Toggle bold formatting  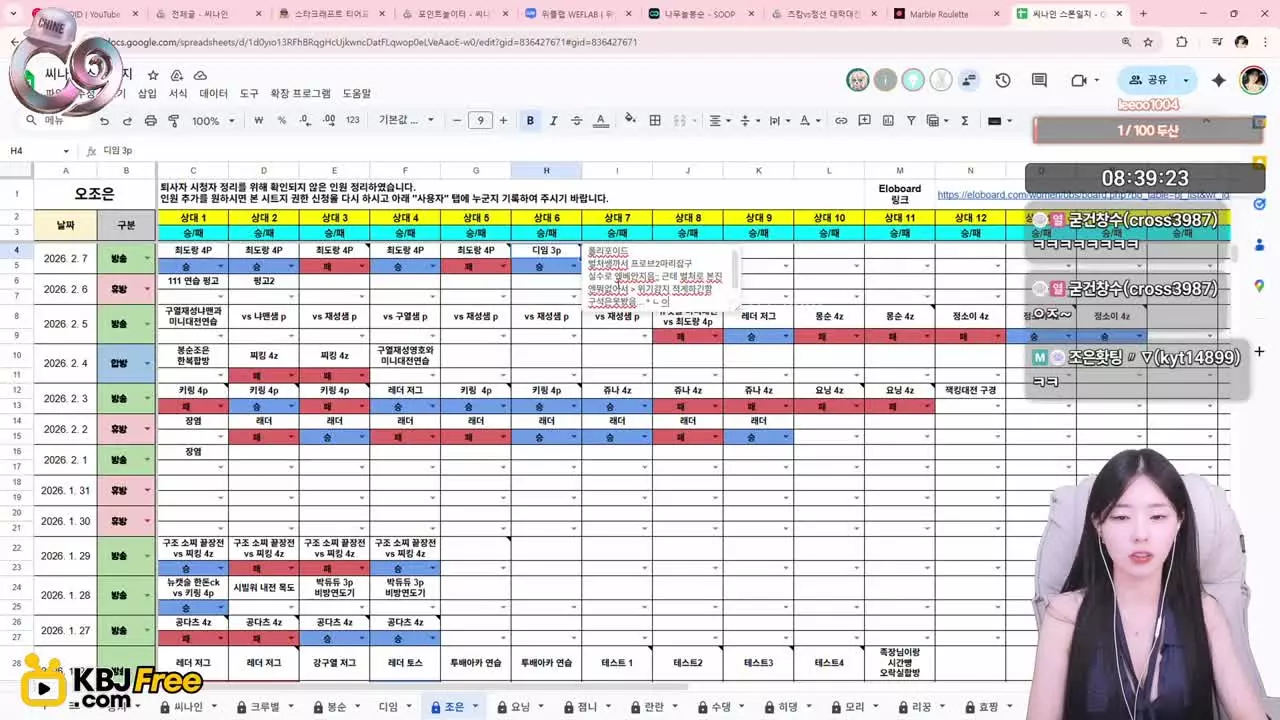(530, 121)
